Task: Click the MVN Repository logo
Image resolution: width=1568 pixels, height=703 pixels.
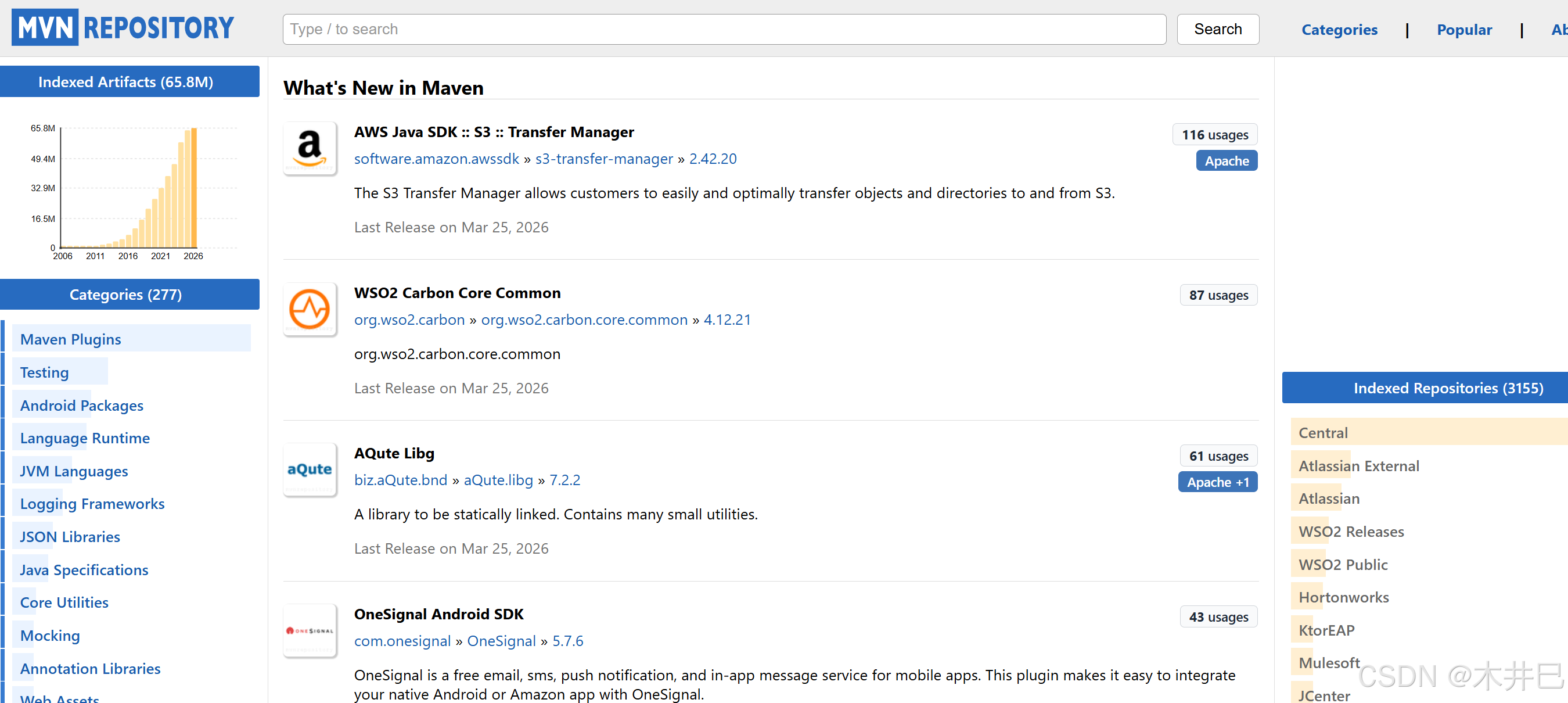Action: (x=123, y=27)
